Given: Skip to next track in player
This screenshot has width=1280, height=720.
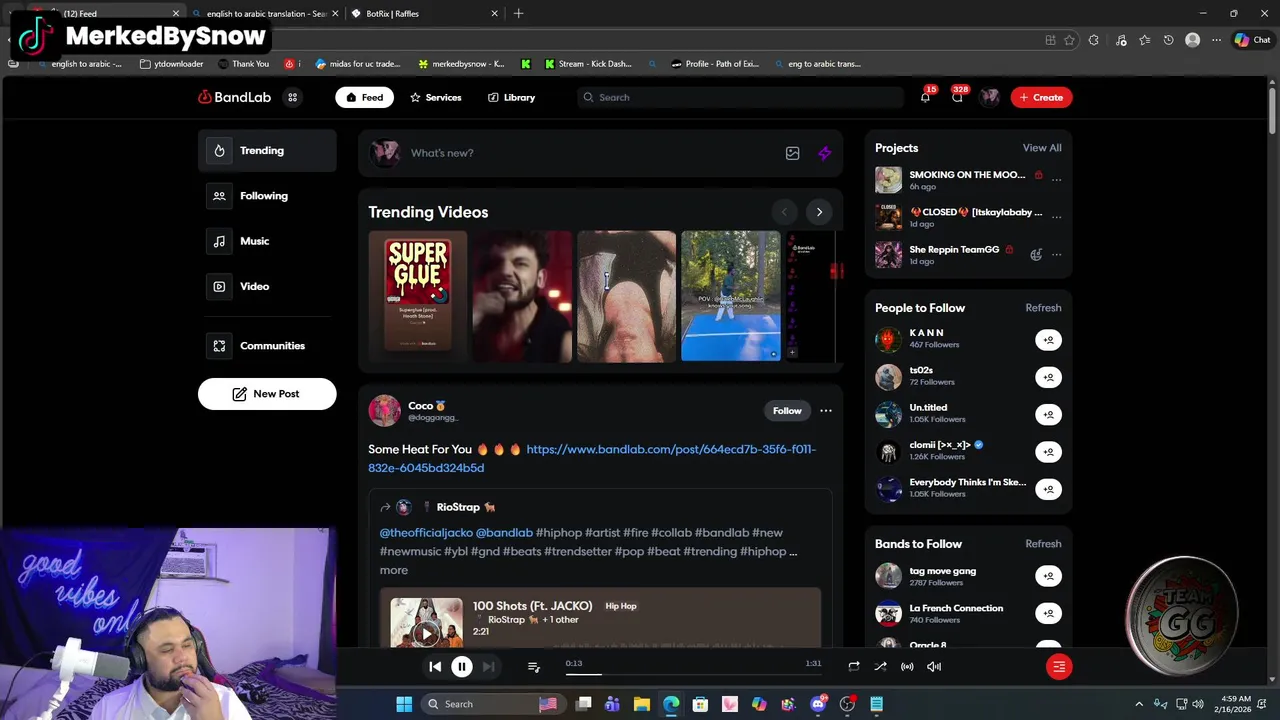Looking at the screenshot, I should [488, 667].
